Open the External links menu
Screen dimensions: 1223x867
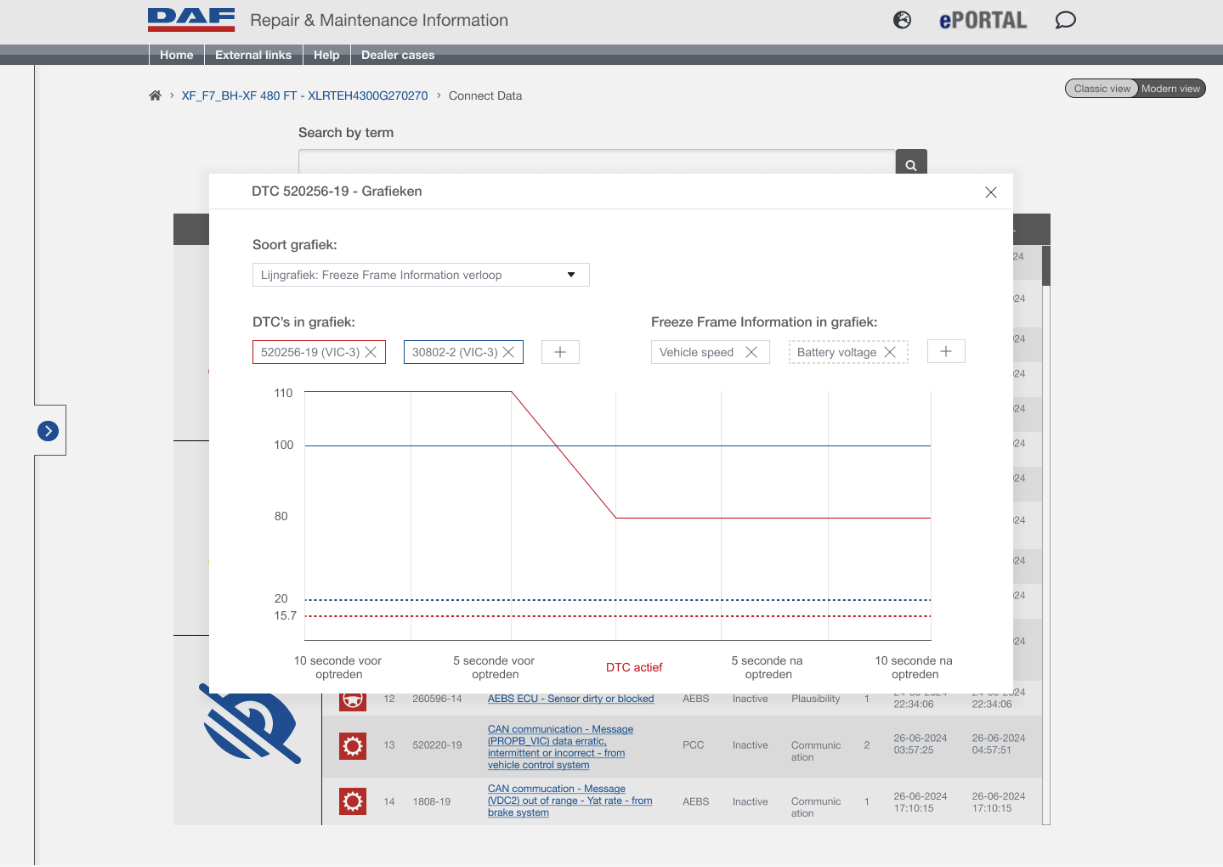(x=253, y=55)
